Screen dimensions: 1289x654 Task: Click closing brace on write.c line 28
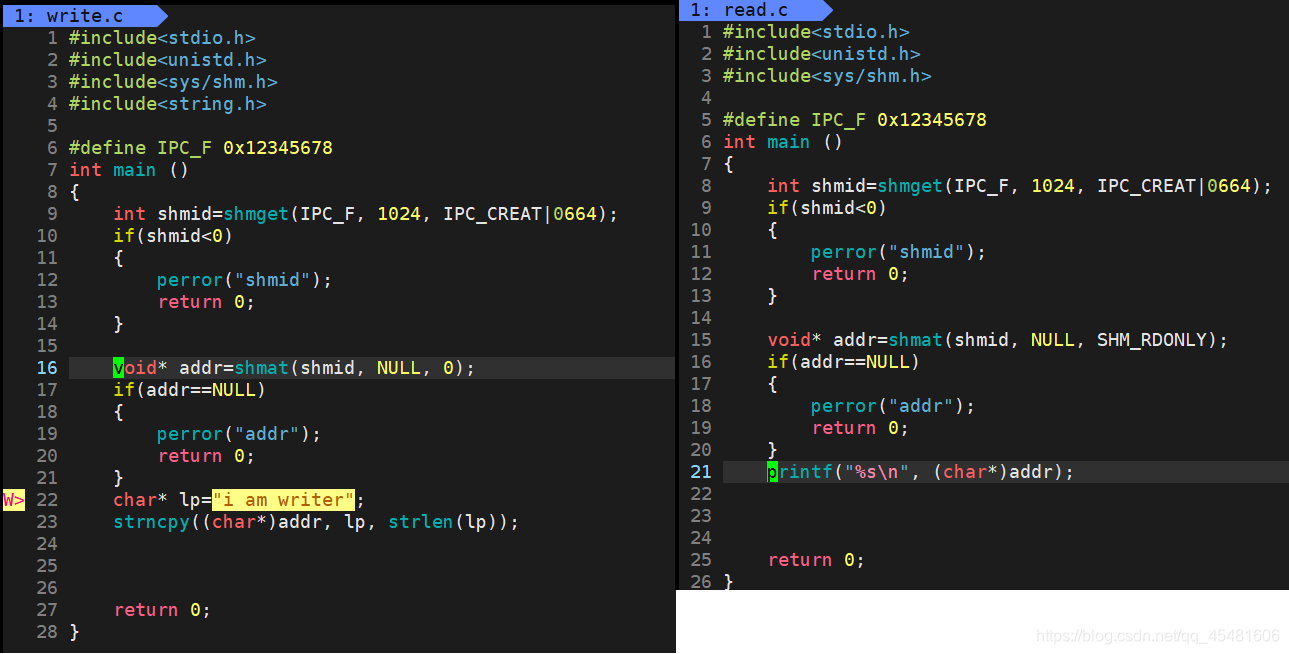74,632
